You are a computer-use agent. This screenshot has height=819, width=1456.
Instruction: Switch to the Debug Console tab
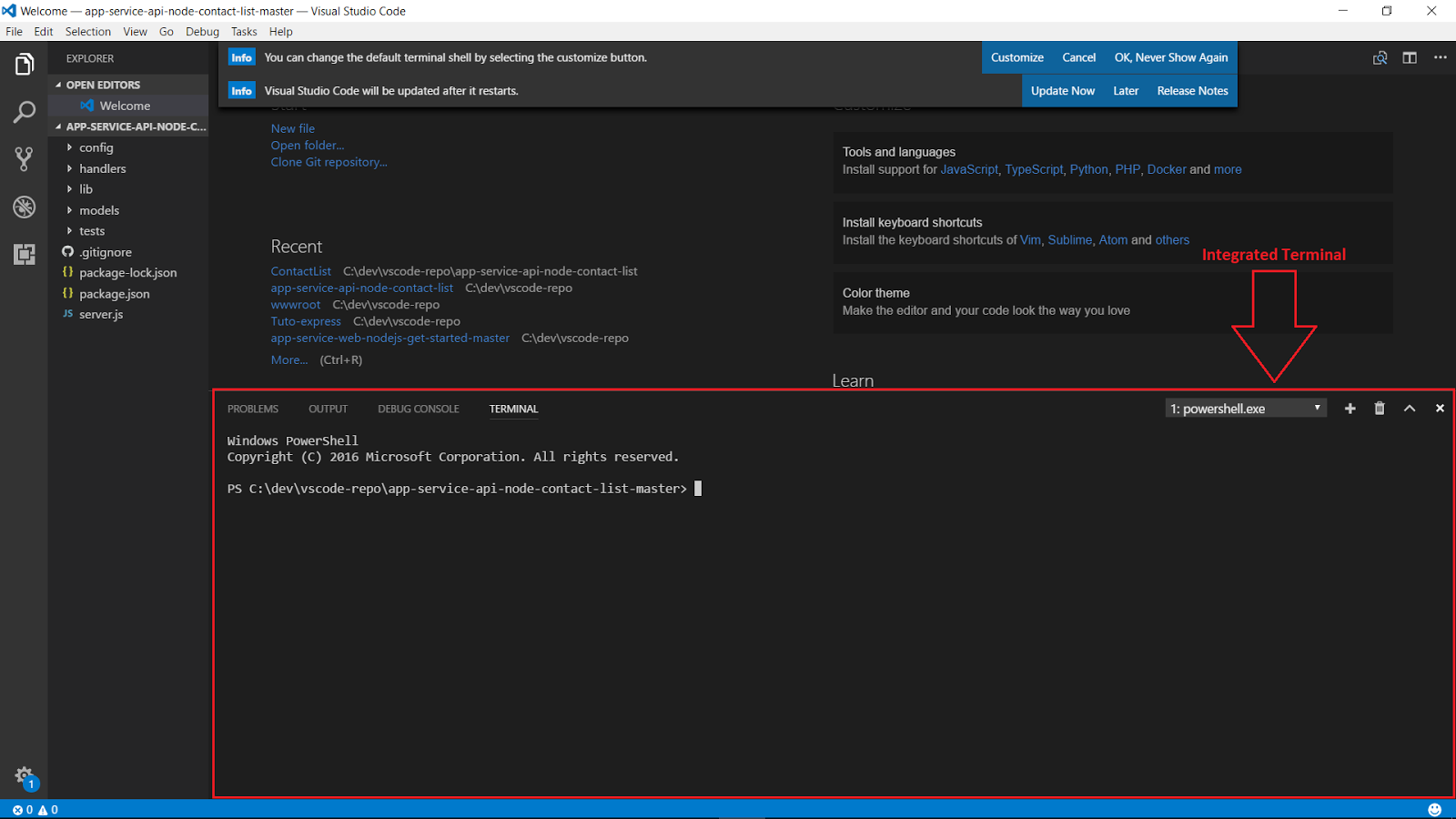(x=419, y=409)
